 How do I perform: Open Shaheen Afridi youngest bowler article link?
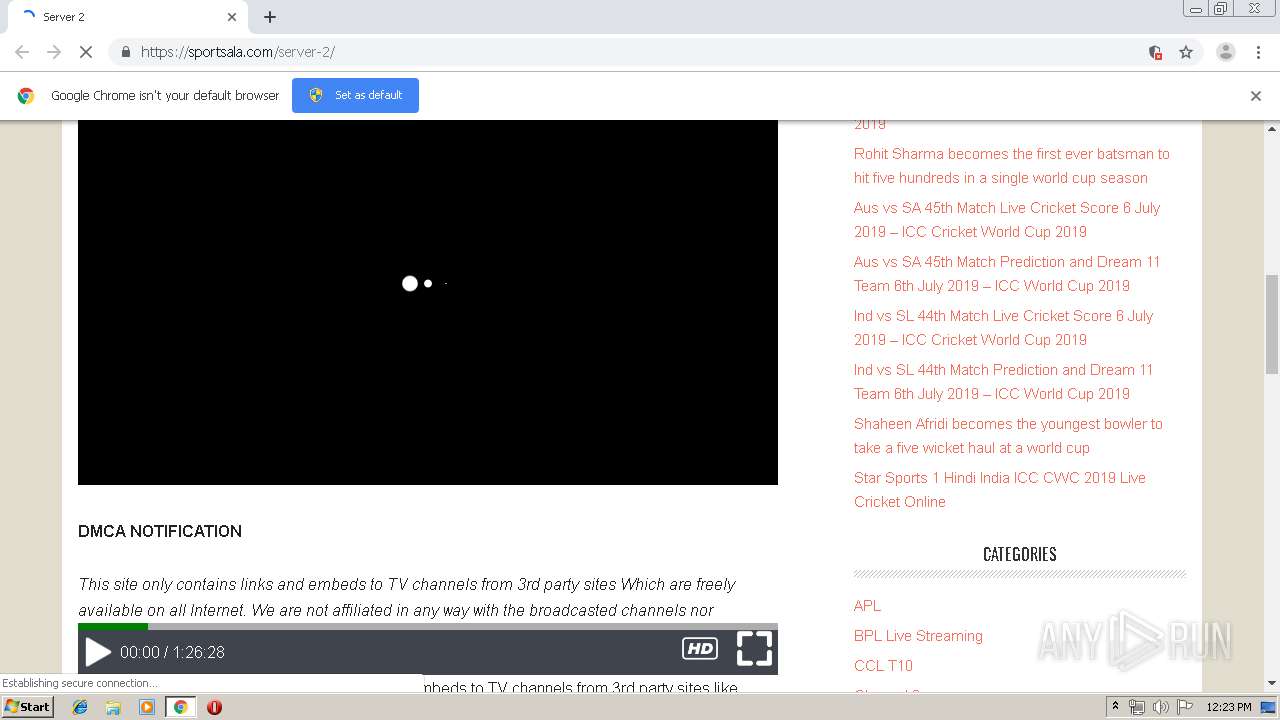[1008, 436]
